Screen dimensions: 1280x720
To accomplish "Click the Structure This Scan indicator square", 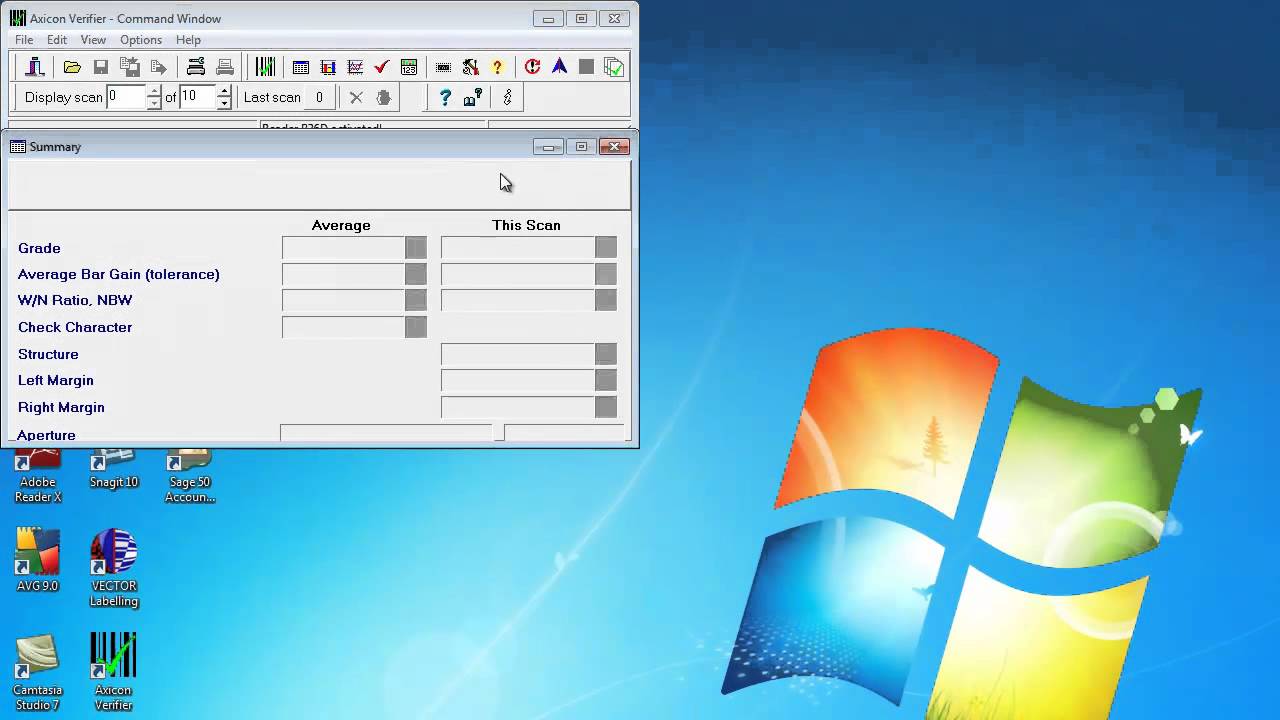I will [x=606, y=354].
